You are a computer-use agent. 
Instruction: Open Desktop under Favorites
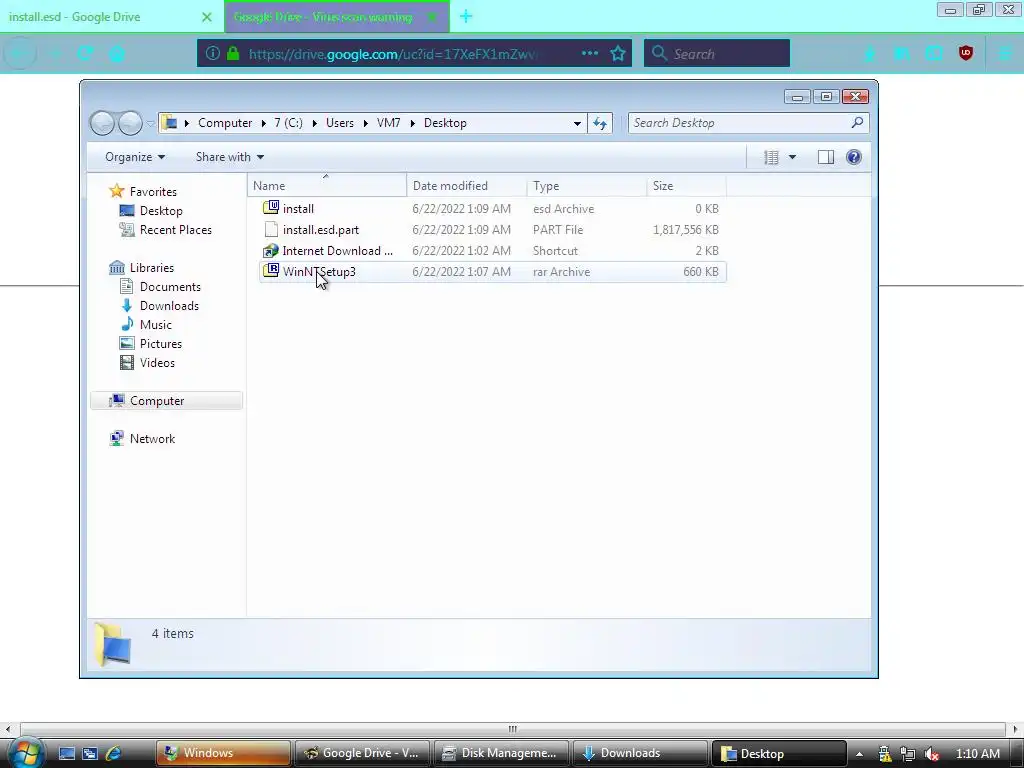[161, 210]
